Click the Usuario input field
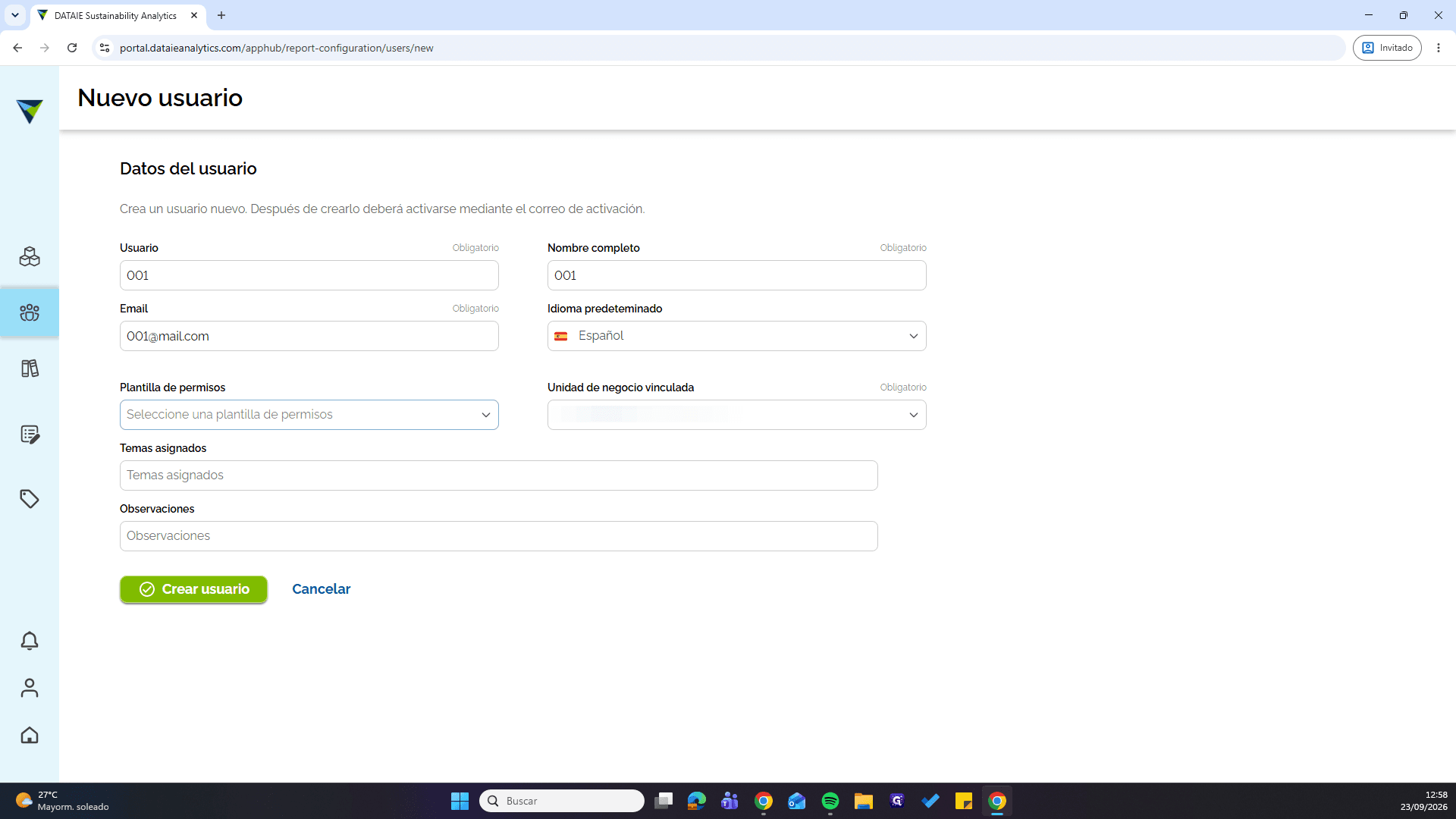This screenshot has height=819, width=1456. tap(309, 275)
